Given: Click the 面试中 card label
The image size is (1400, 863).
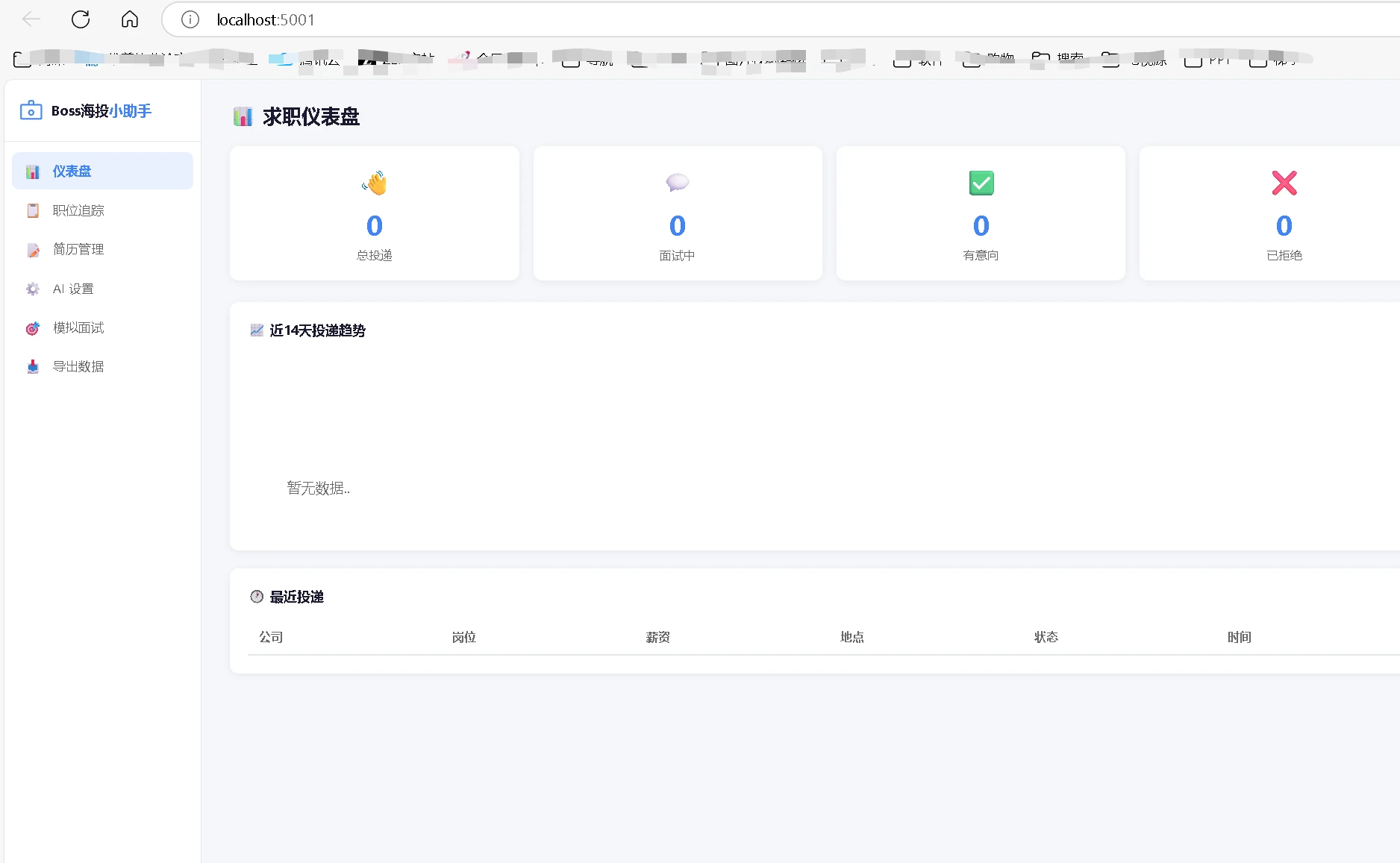Looking at the screenshot, I should 678,255.
